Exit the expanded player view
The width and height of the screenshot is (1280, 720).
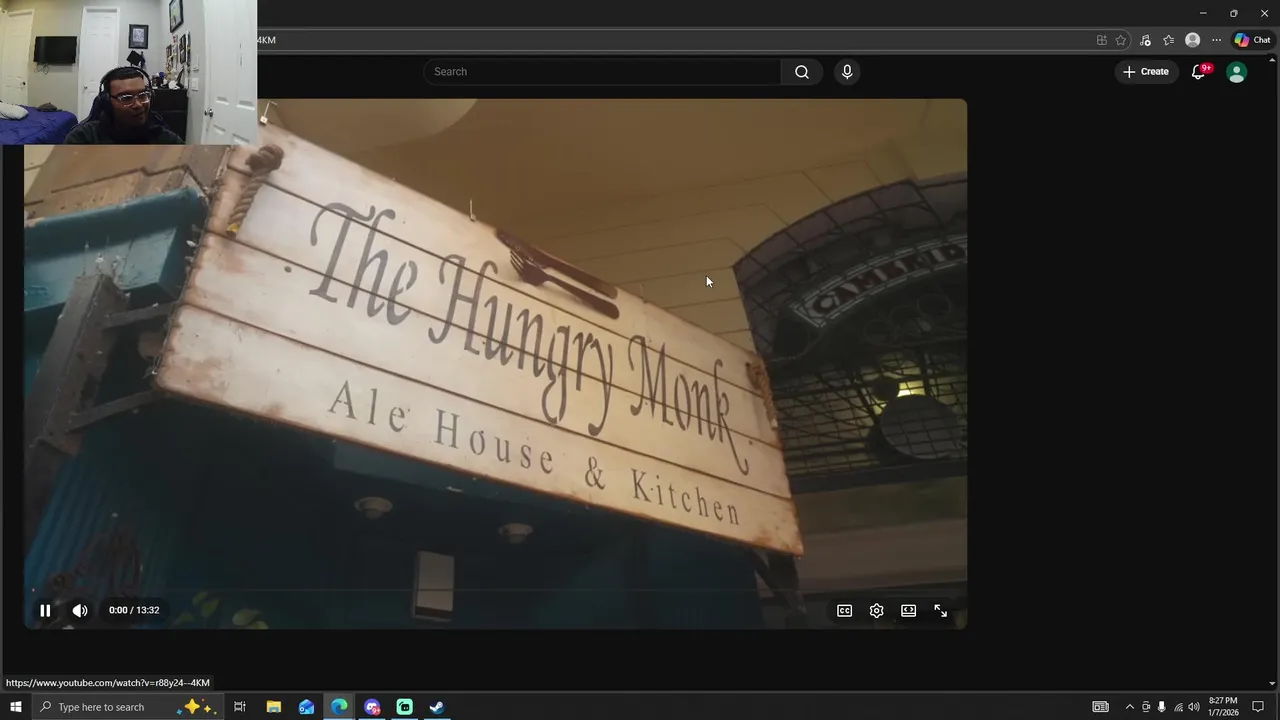click(x=940, y=610)
